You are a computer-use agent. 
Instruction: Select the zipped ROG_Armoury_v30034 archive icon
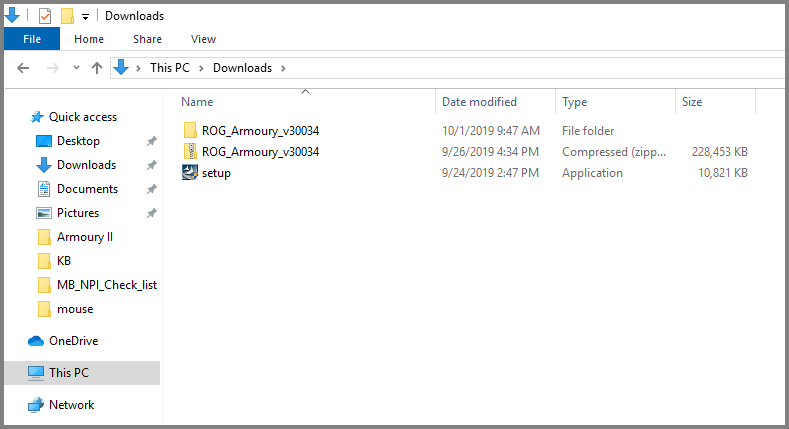(x=190, y=151)
